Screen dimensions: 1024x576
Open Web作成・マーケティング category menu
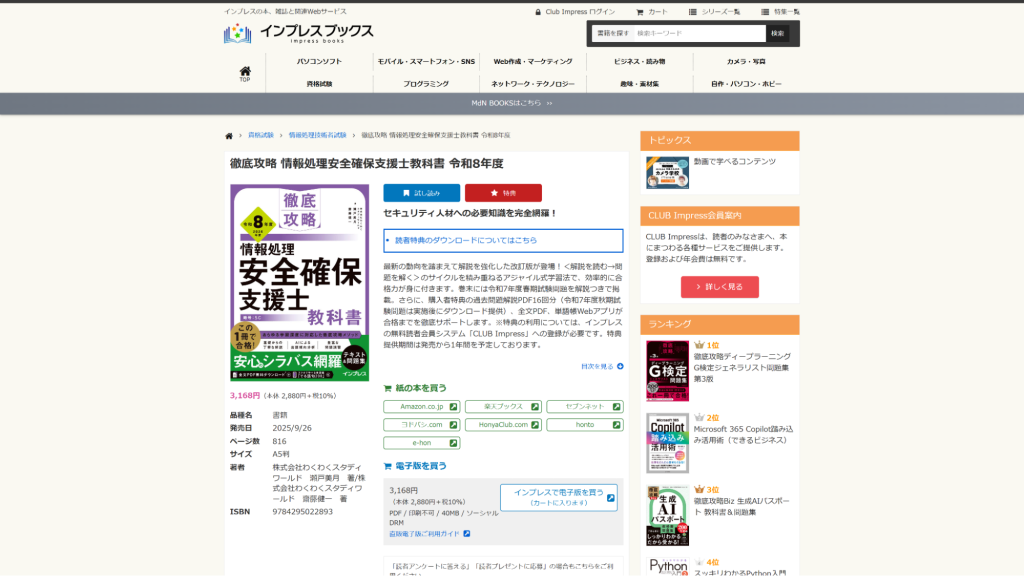(x=533, y=61)
